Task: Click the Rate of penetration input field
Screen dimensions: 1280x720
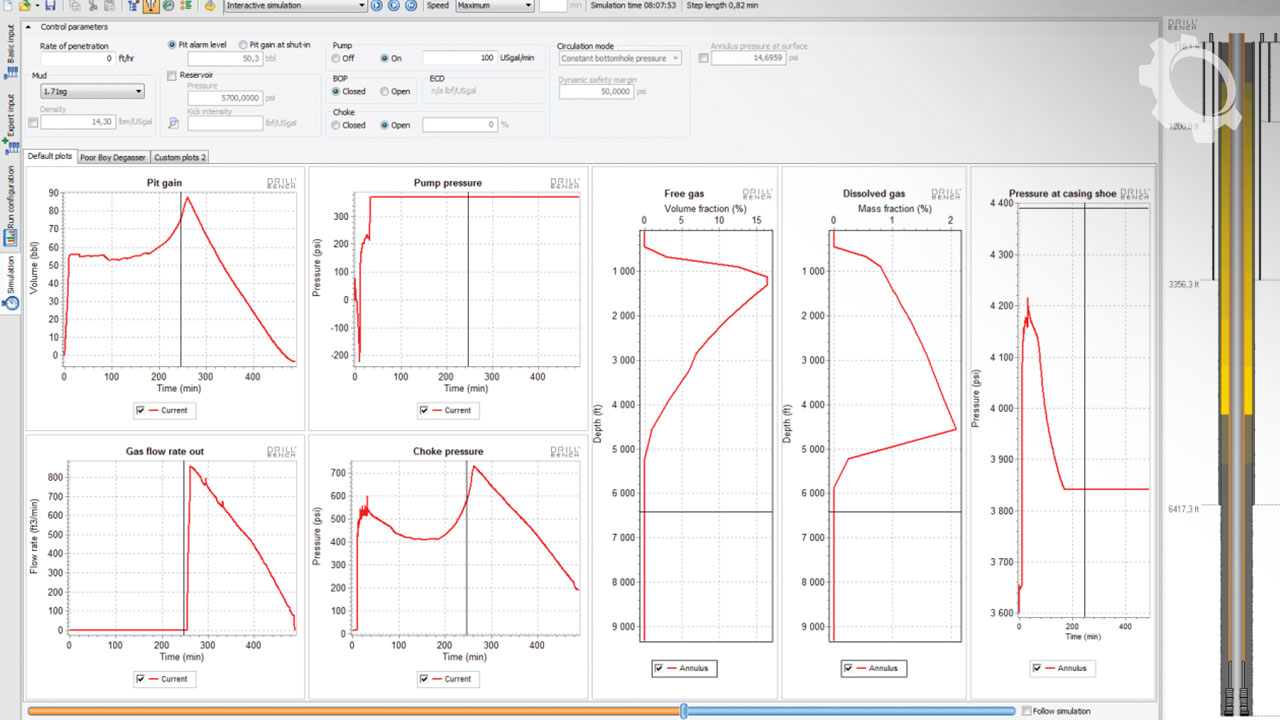Action: [77, 58]
